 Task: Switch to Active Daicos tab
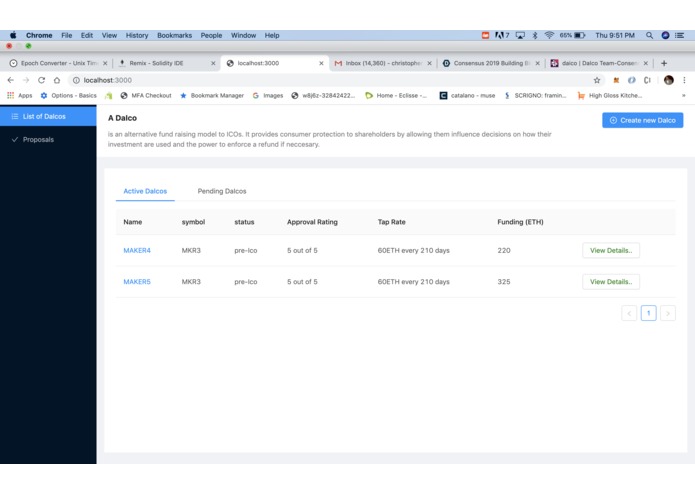click(145, 191)
